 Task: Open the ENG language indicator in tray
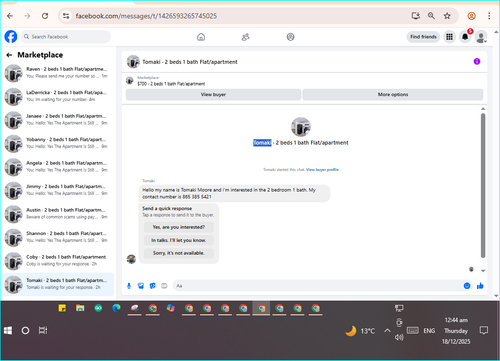[x=429, y=331]
